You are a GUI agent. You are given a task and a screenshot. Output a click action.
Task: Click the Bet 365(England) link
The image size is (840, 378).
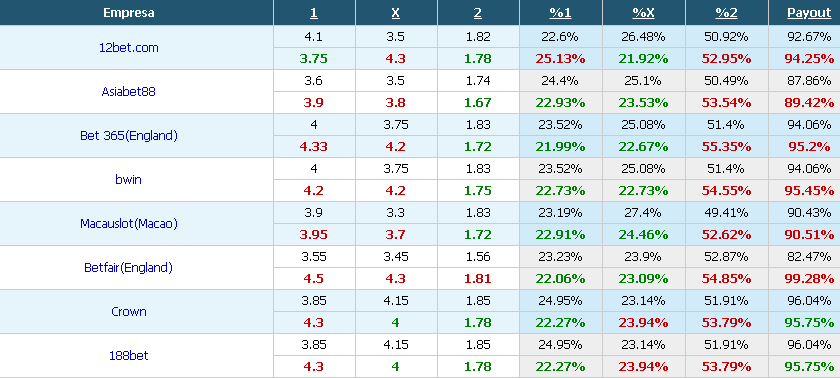[129, 135]
